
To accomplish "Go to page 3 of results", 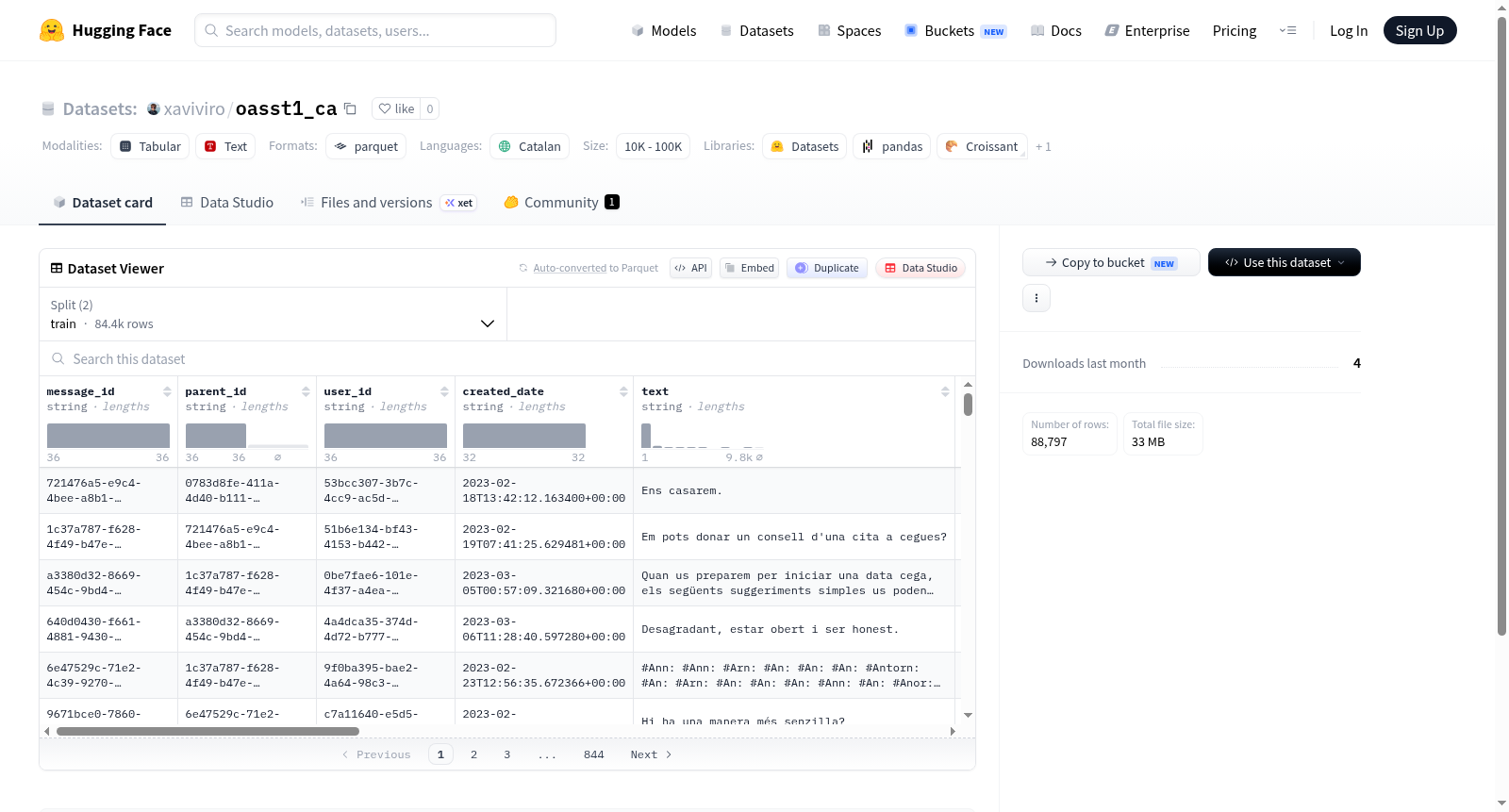I will click(506, 754).
